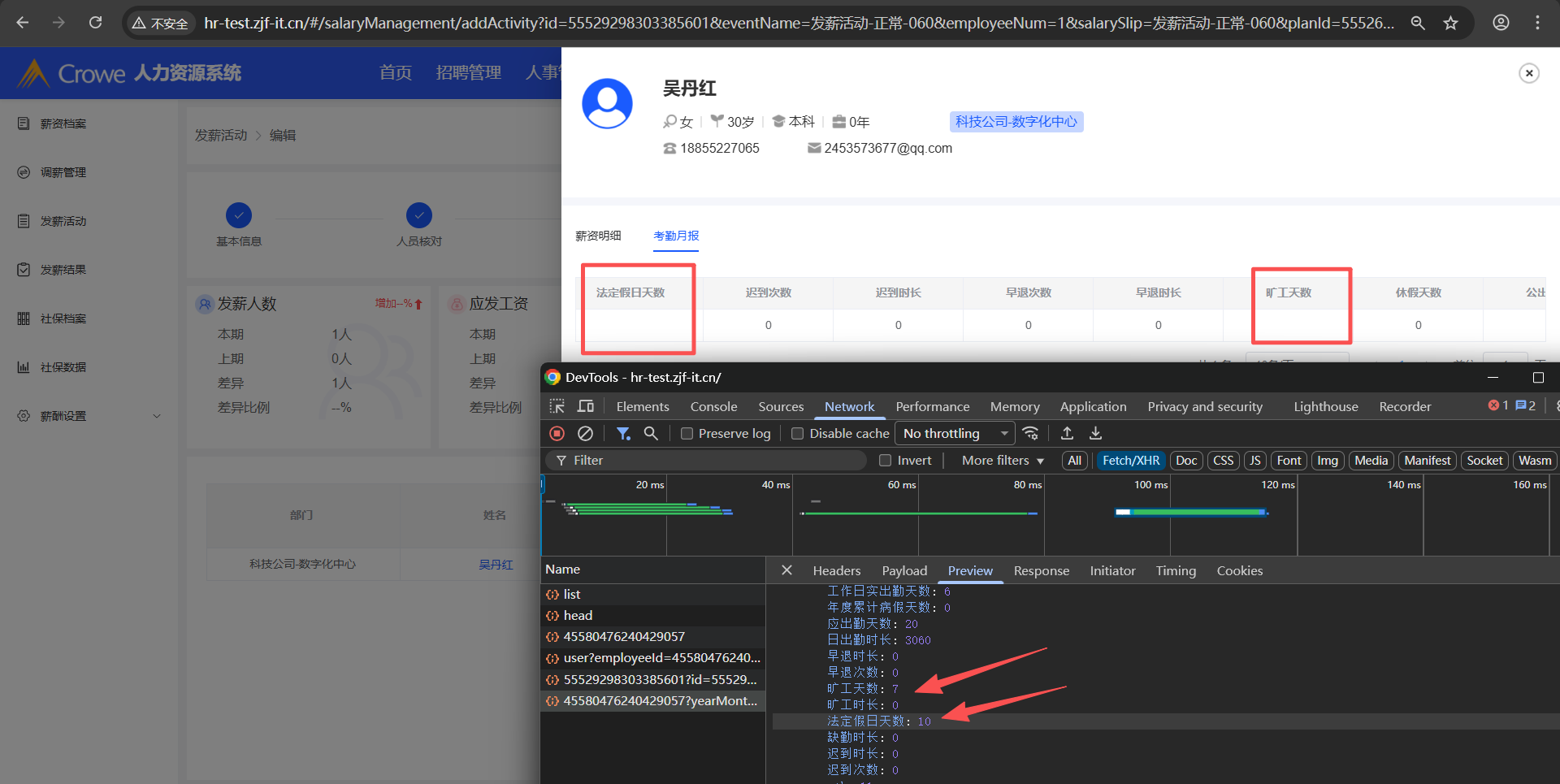
Task: Bookmark this page with the star icon
Action: coord(1450,23)
